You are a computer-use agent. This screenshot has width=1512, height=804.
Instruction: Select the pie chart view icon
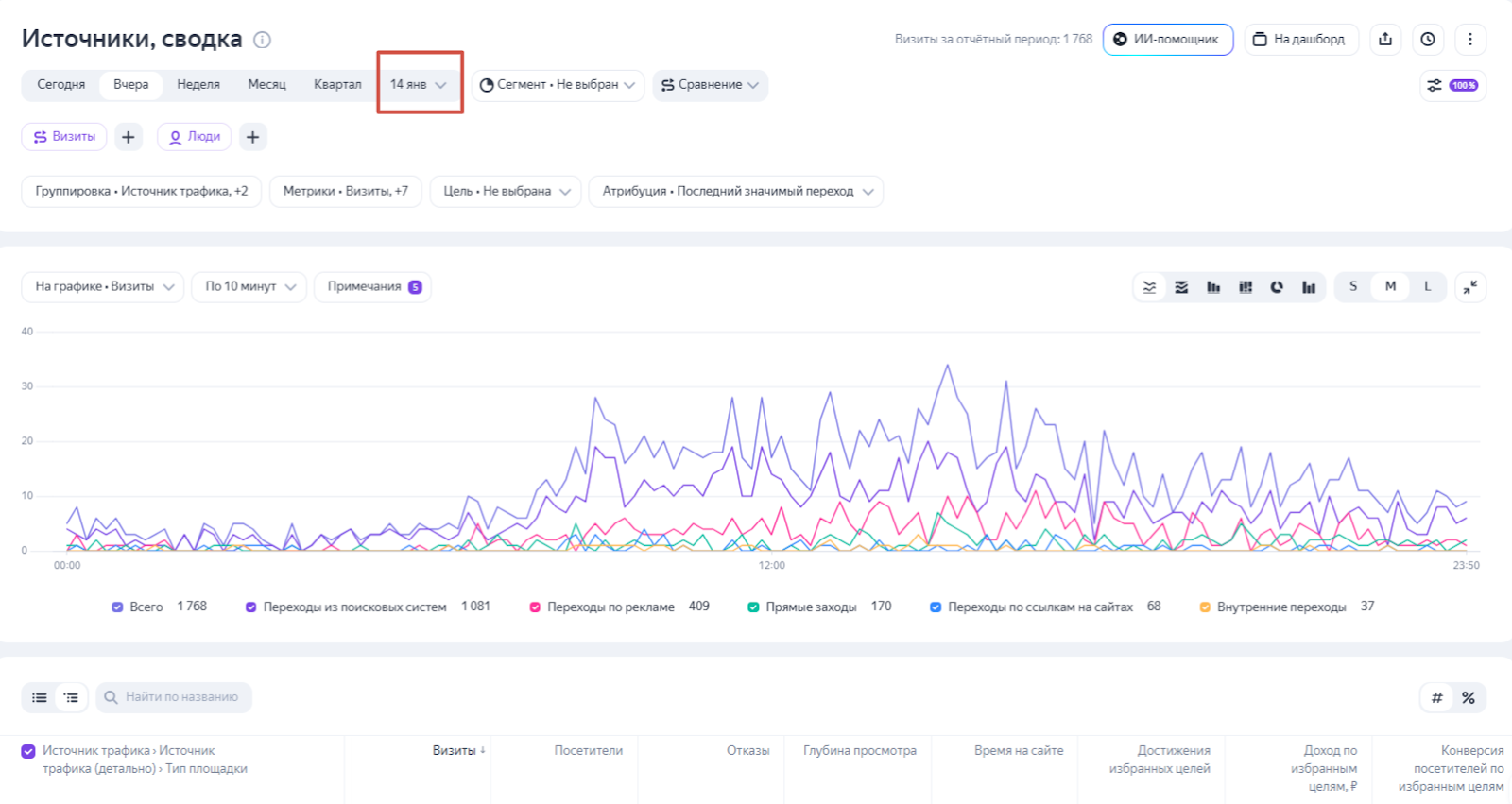click(x=1277, y=287)
